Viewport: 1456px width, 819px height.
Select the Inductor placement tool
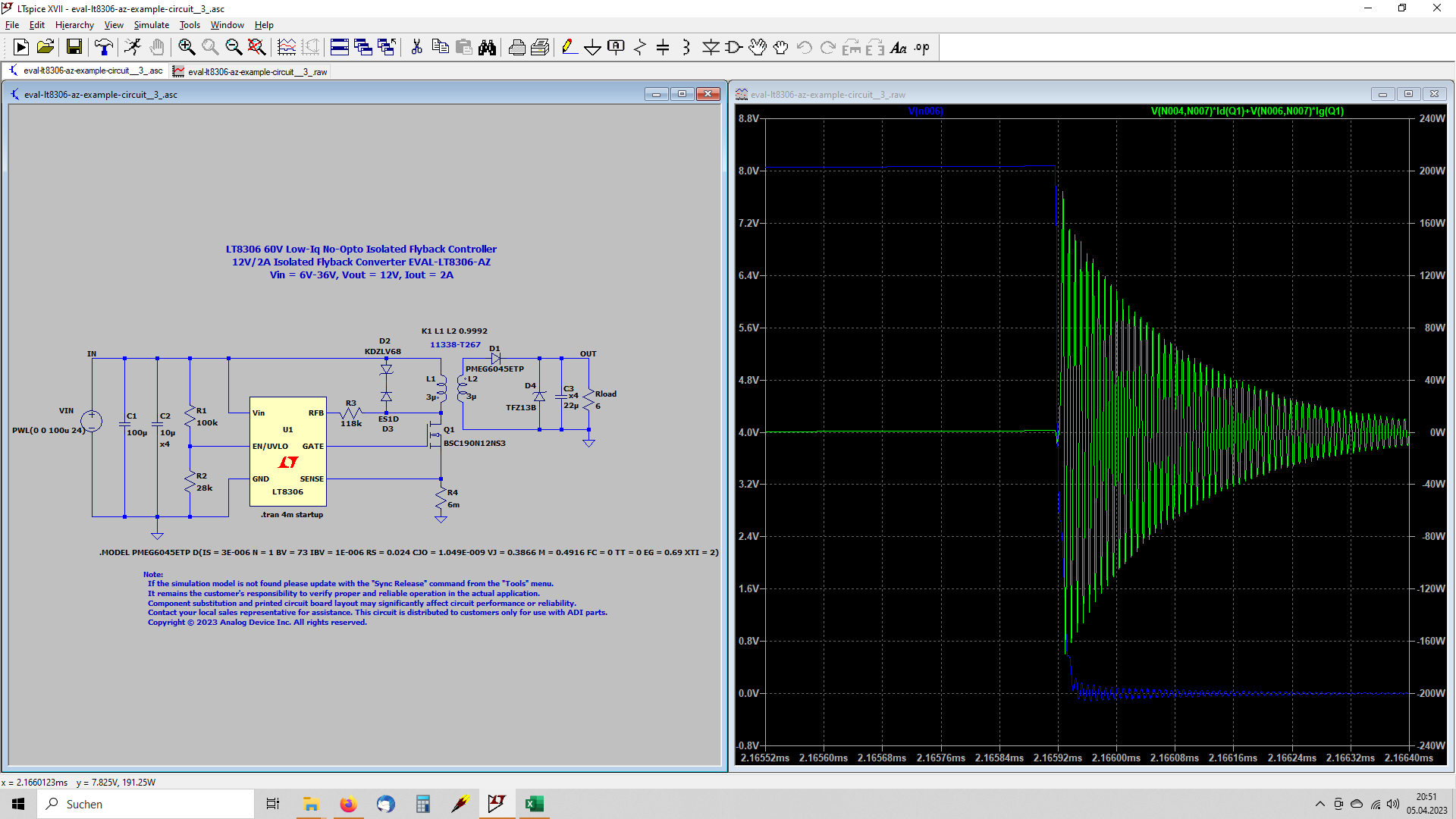686,47
